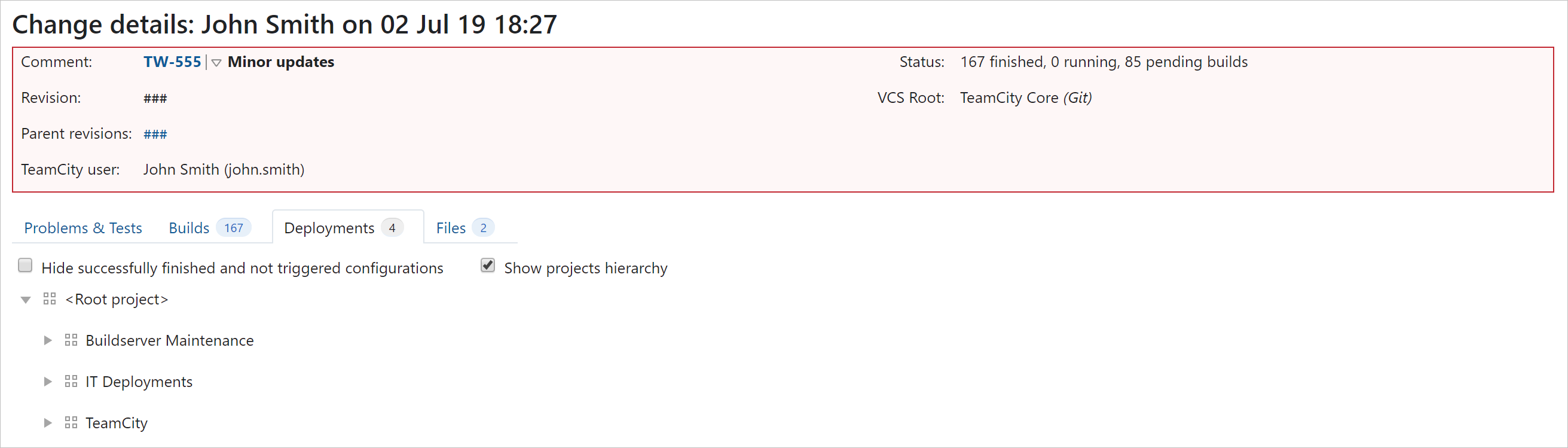Expand the IT Deployments node
The height and width of the screenshot is (448, 1568).
(47, 382)
